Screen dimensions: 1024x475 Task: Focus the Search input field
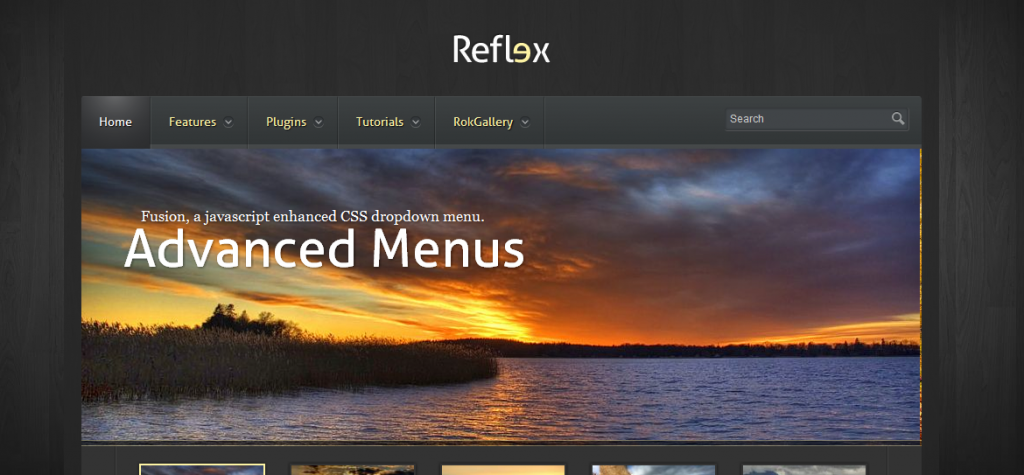point(808,119)
